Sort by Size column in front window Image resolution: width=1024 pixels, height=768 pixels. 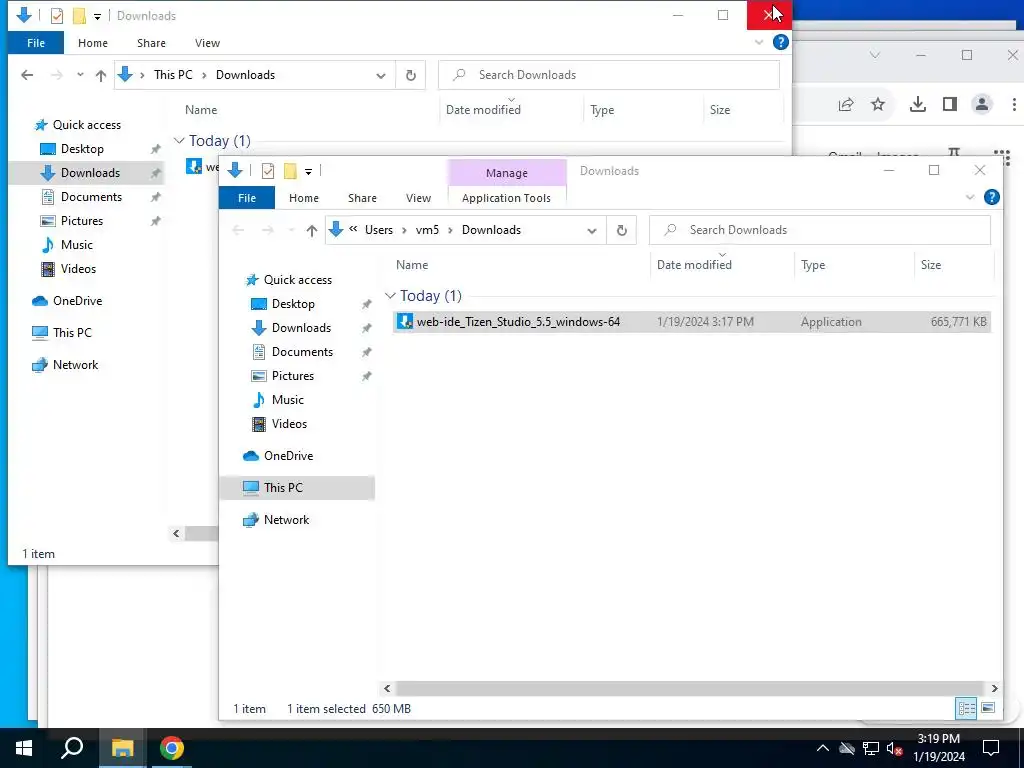(931, 264)
